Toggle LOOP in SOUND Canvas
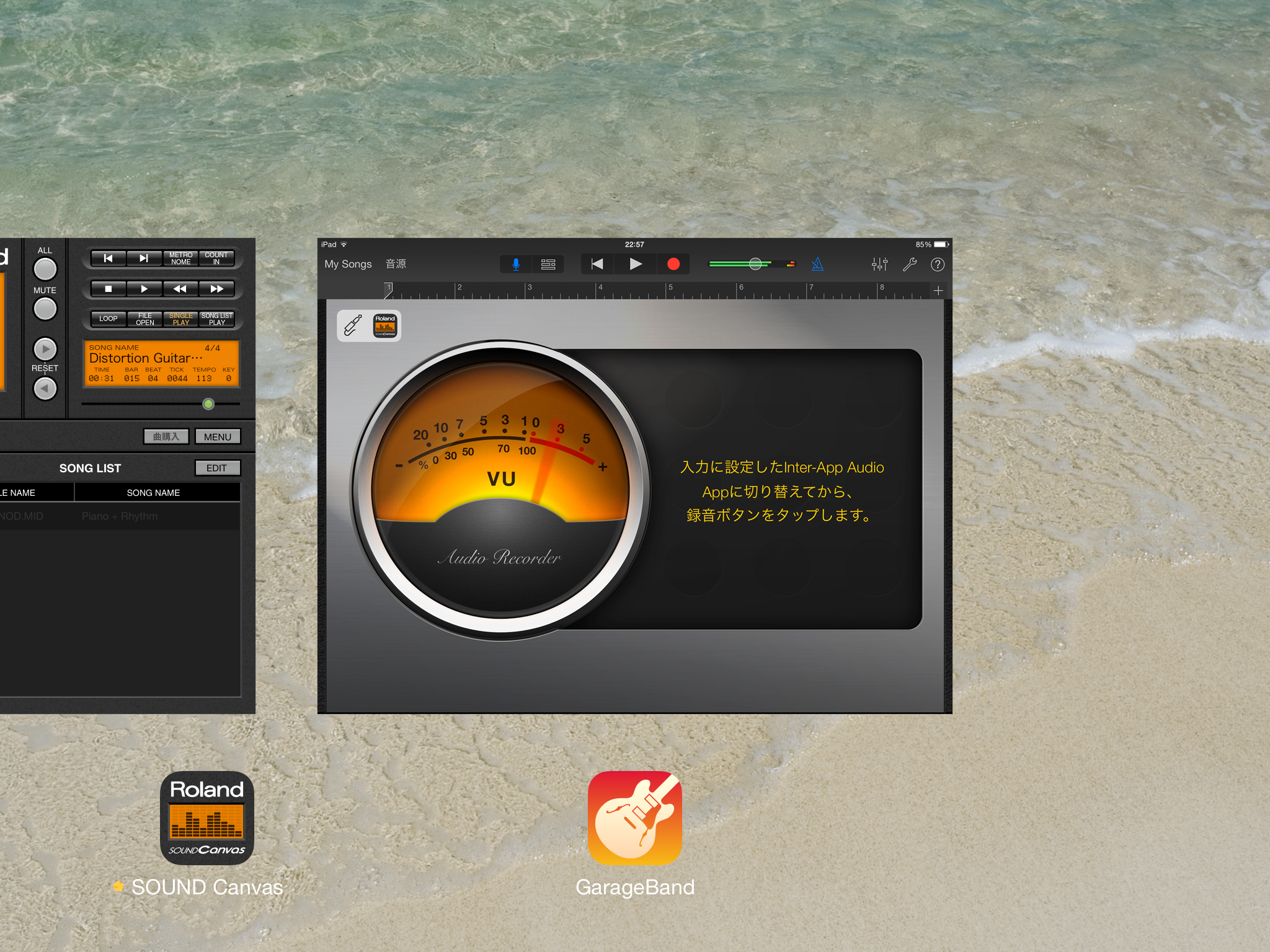The width and height of the screenshot is (1270, 952). pyautogui.click(x=108, y=319)
